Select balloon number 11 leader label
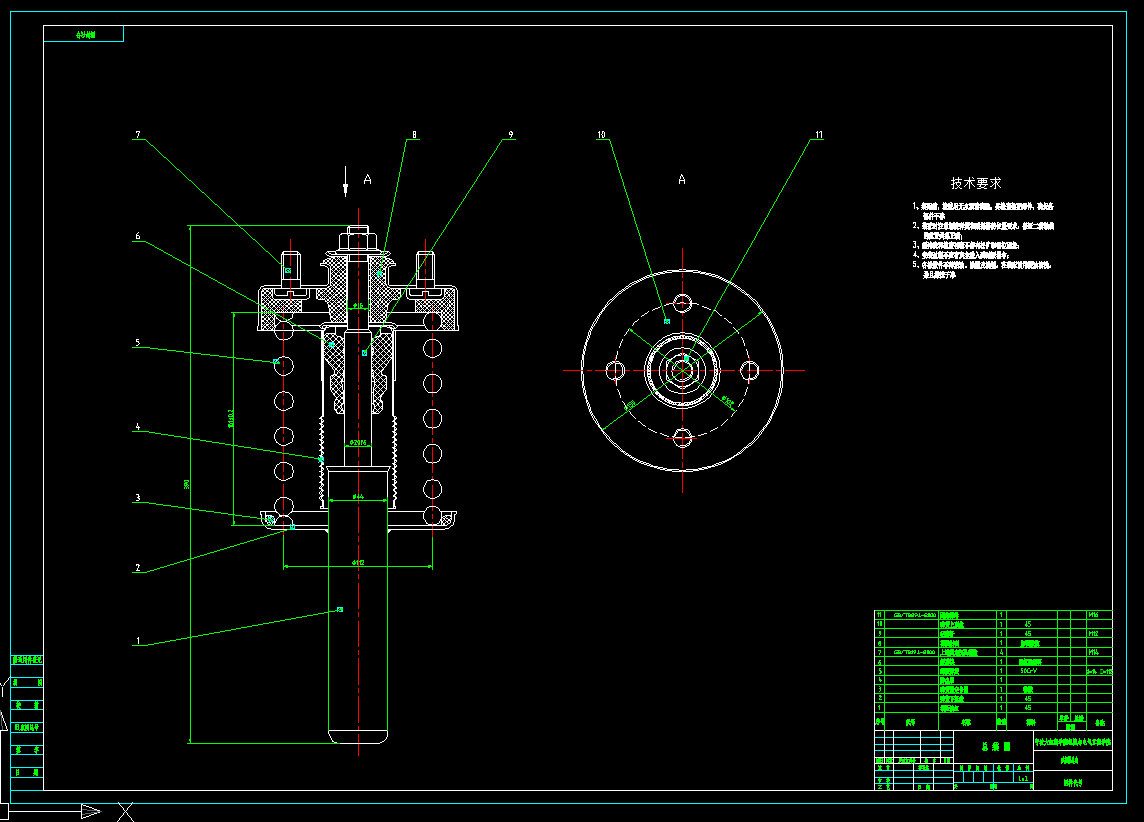The image size is (1144, 822). tap(819, 135)
